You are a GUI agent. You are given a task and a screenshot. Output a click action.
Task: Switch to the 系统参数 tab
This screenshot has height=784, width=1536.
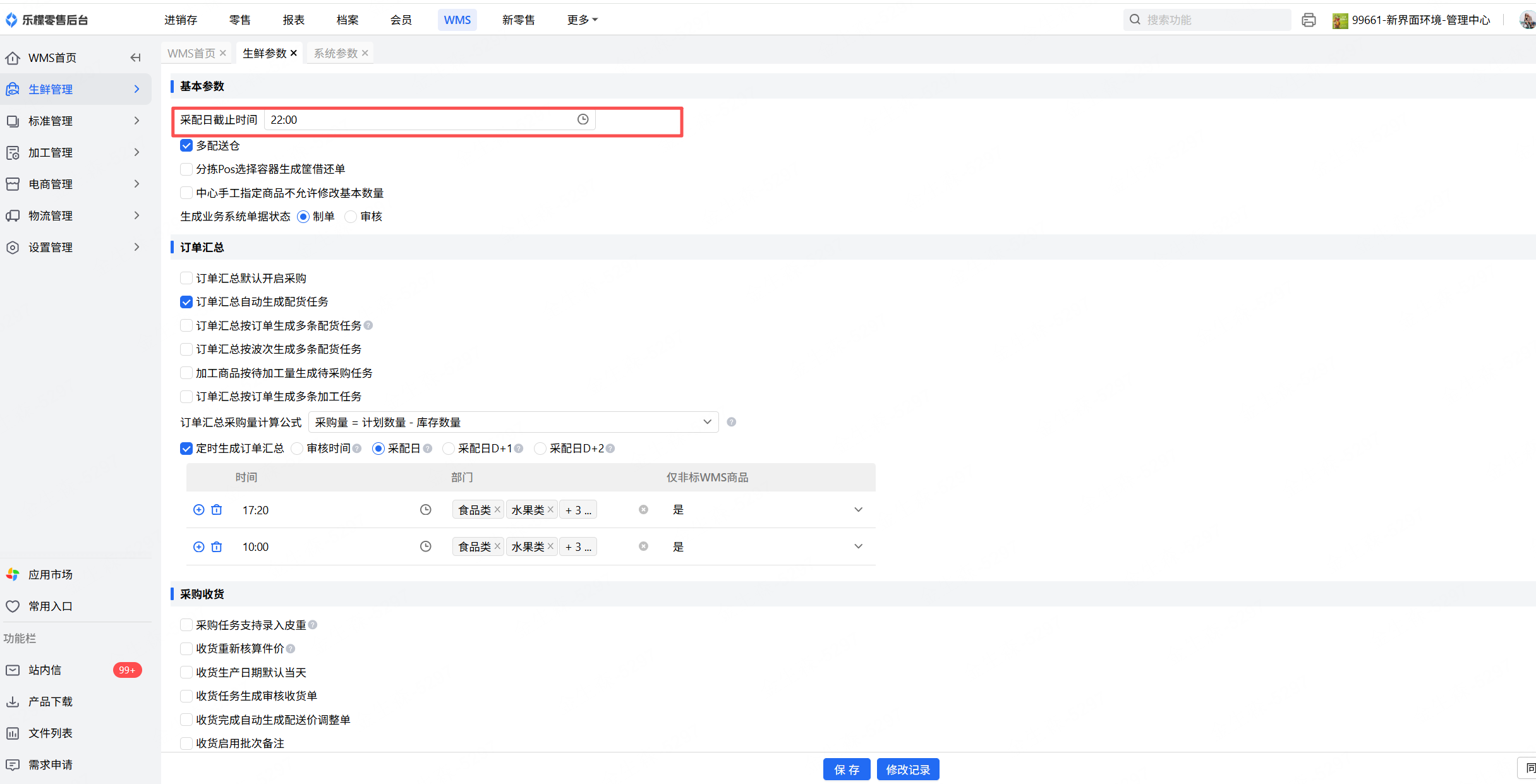click(336, 53)
